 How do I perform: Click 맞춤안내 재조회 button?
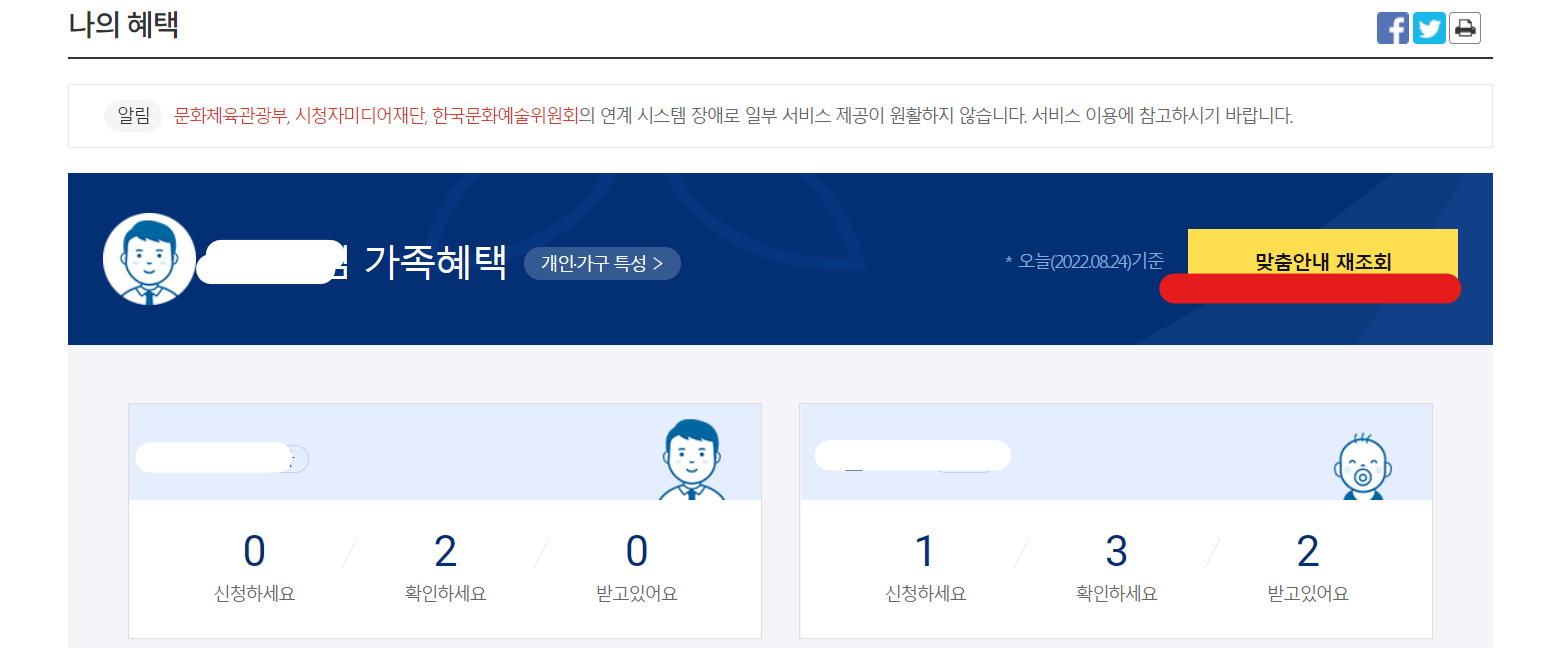[x=1322, y=258]
